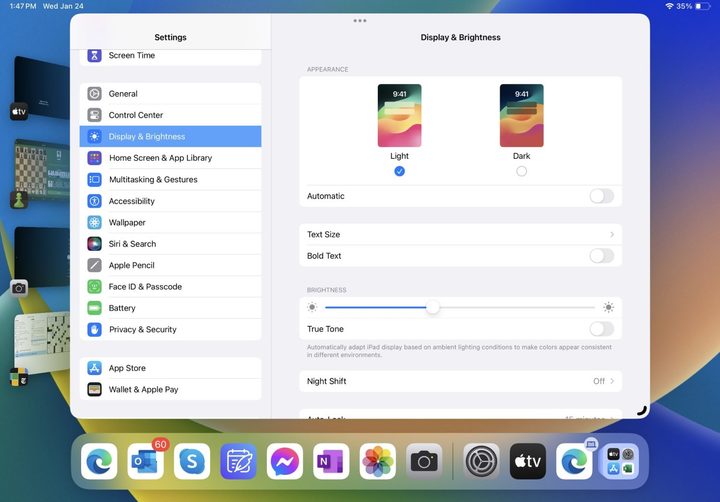
Task: Open Multitasking & Gestures settings
Action: pyautogui.click(x=170, y=180)
